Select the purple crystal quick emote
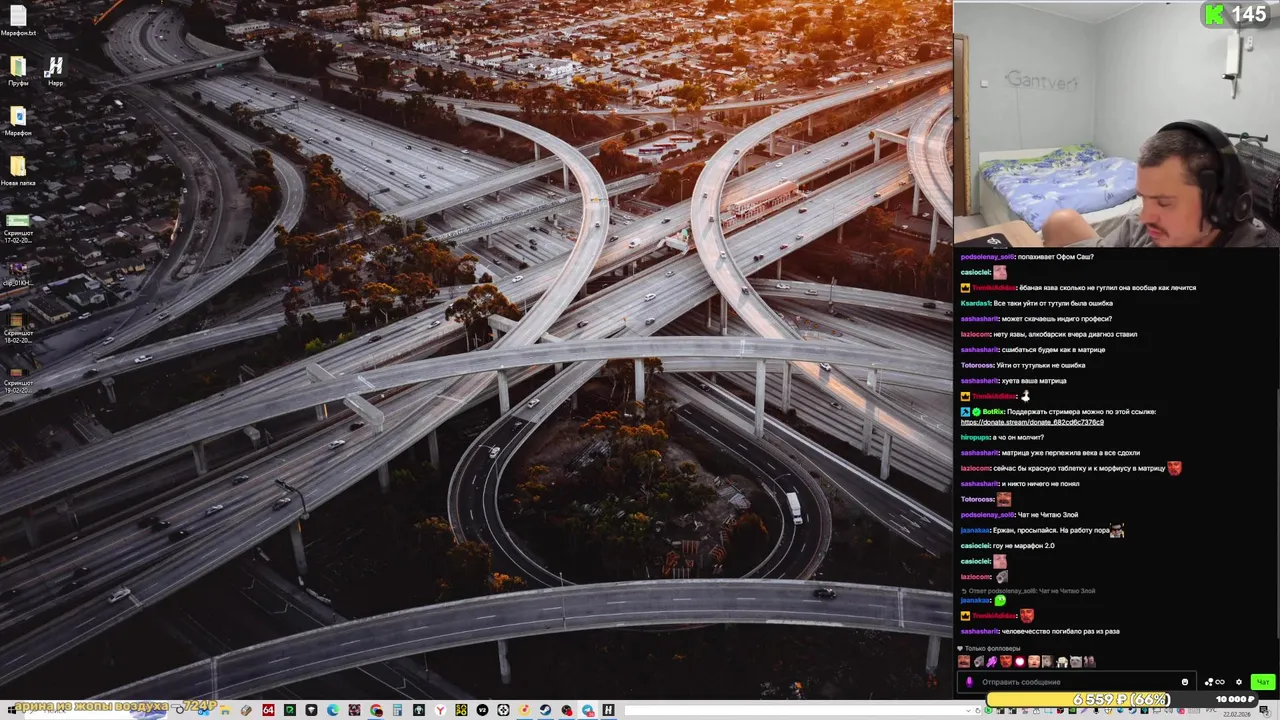This screenshot has width=1280, height=720. pyautogui.click(x=991, y=661)
